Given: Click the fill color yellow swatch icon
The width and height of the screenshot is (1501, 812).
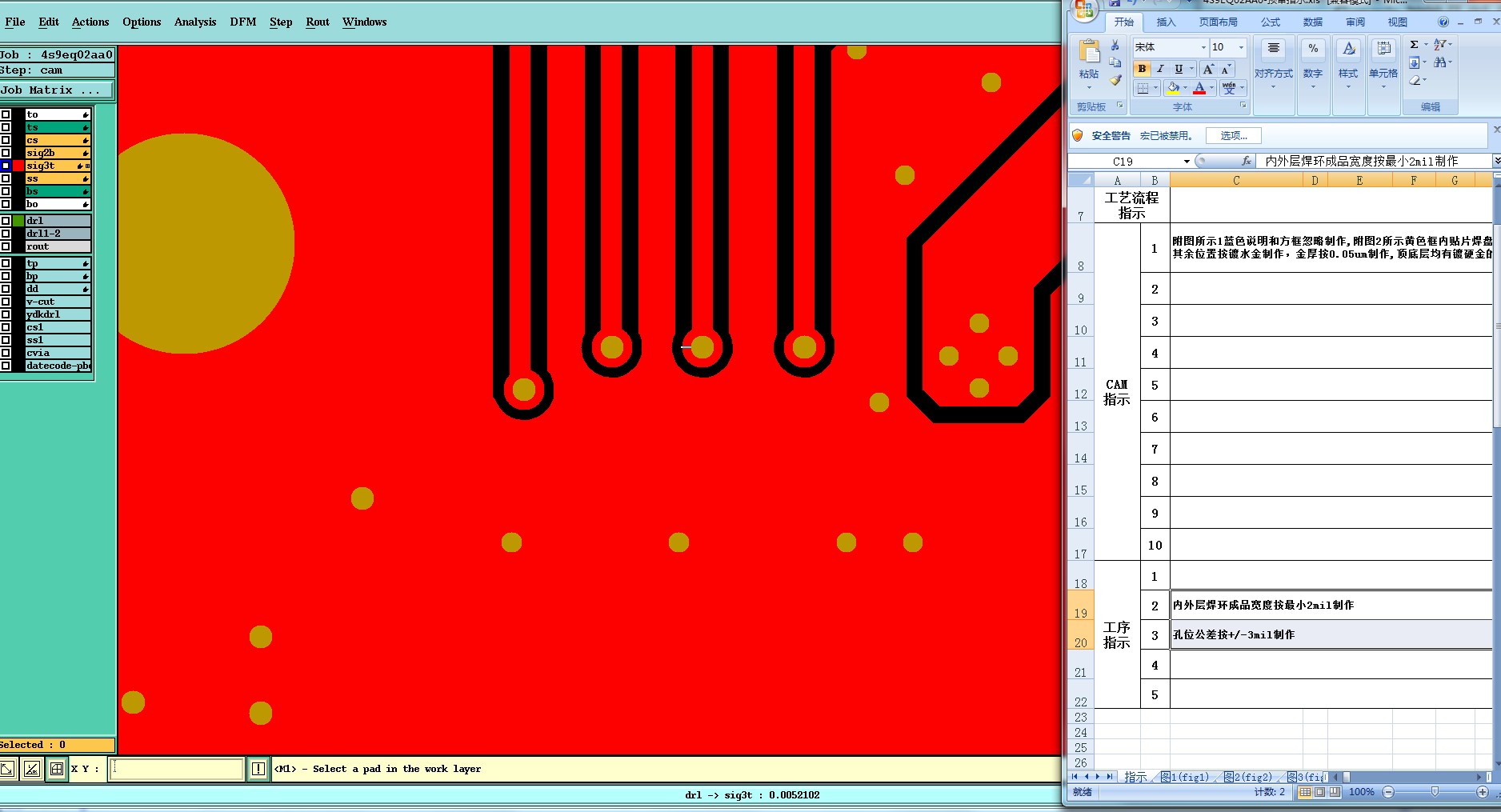Looking at the screenshot, I should click(x=1173, y=88).
